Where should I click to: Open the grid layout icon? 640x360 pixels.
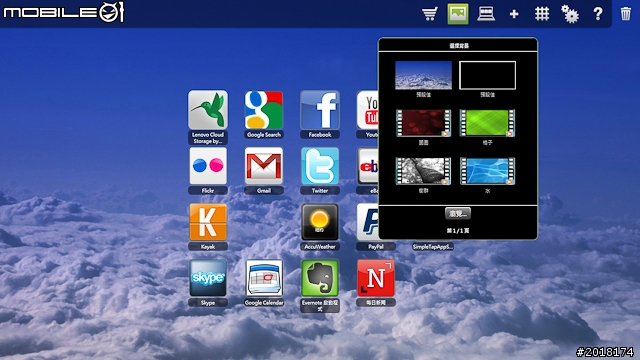click(x=542, y=14)
